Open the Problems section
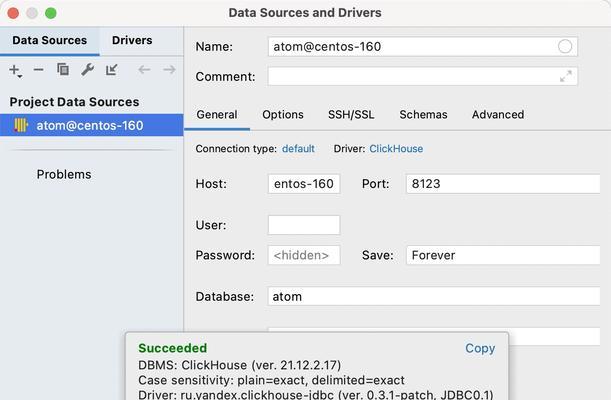Image resolution: width=611 pixels, height=400 pixels. [x=64, y=174]
